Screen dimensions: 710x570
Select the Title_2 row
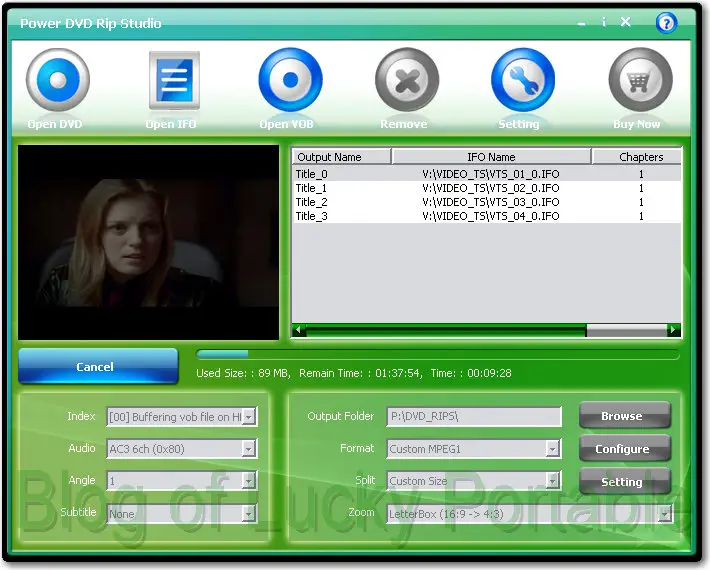[486, 202]
